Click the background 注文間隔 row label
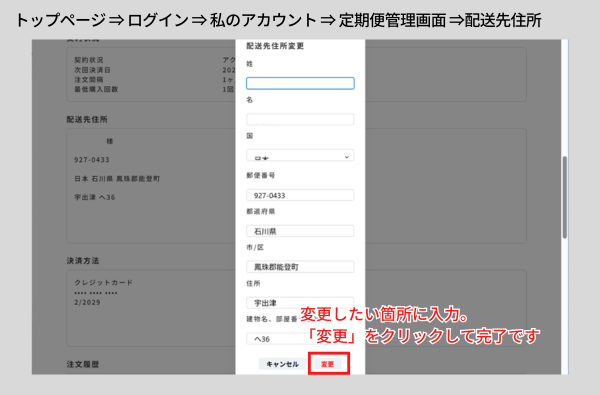This screenshot has height=395, width=600. coord(89,80)
